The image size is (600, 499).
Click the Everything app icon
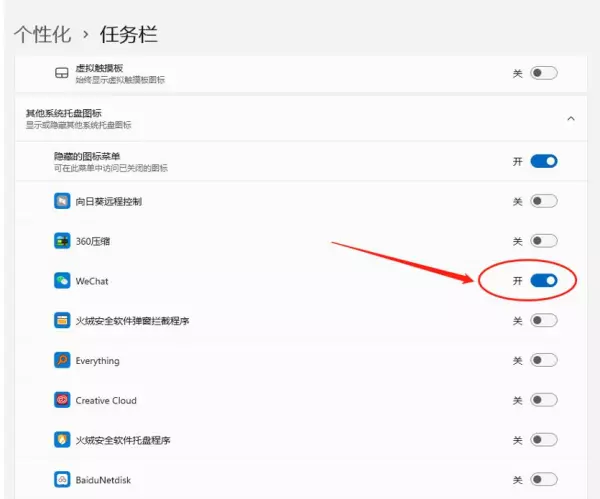pos(62,360)
